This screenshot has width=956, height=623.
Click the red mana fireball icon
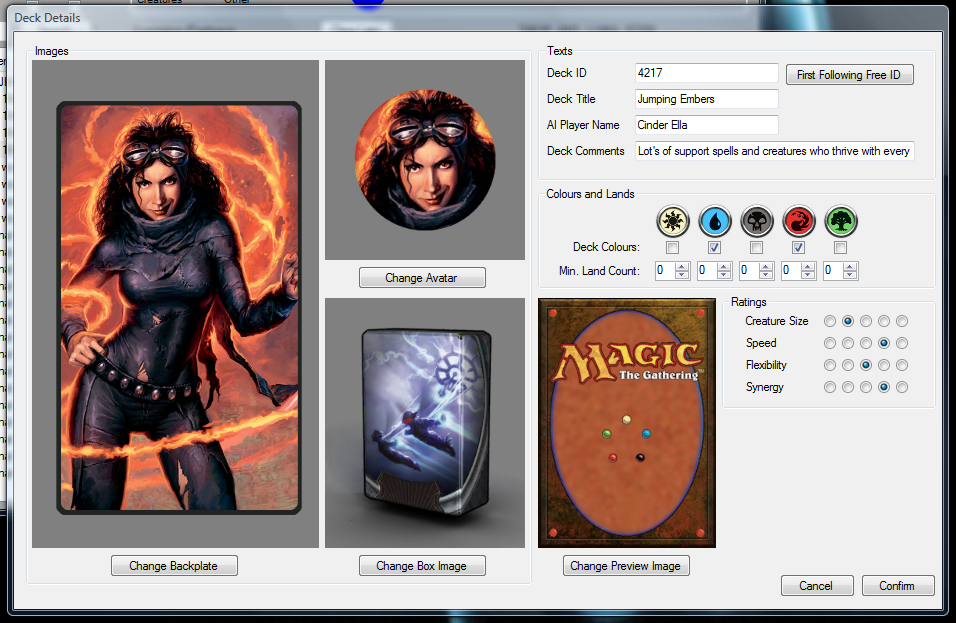pos(799,222)
